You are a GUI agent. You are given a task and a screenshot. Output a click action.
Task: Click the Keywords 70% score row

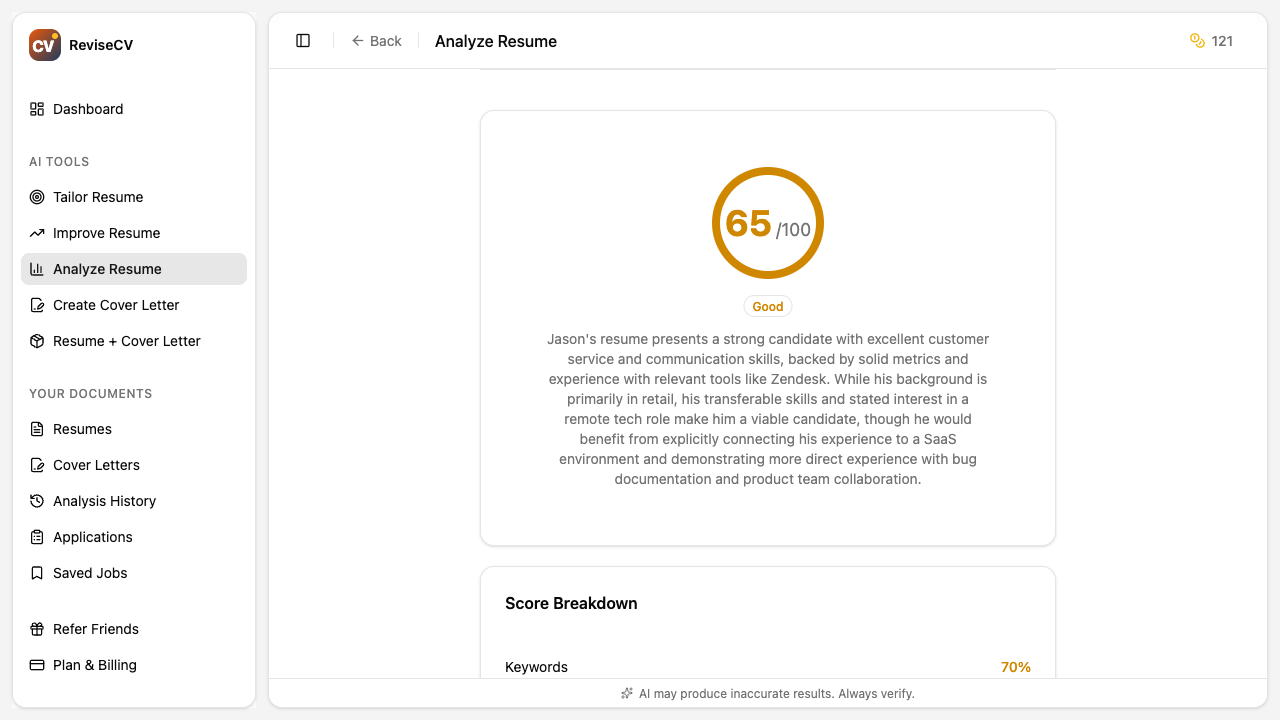(767, 667)
